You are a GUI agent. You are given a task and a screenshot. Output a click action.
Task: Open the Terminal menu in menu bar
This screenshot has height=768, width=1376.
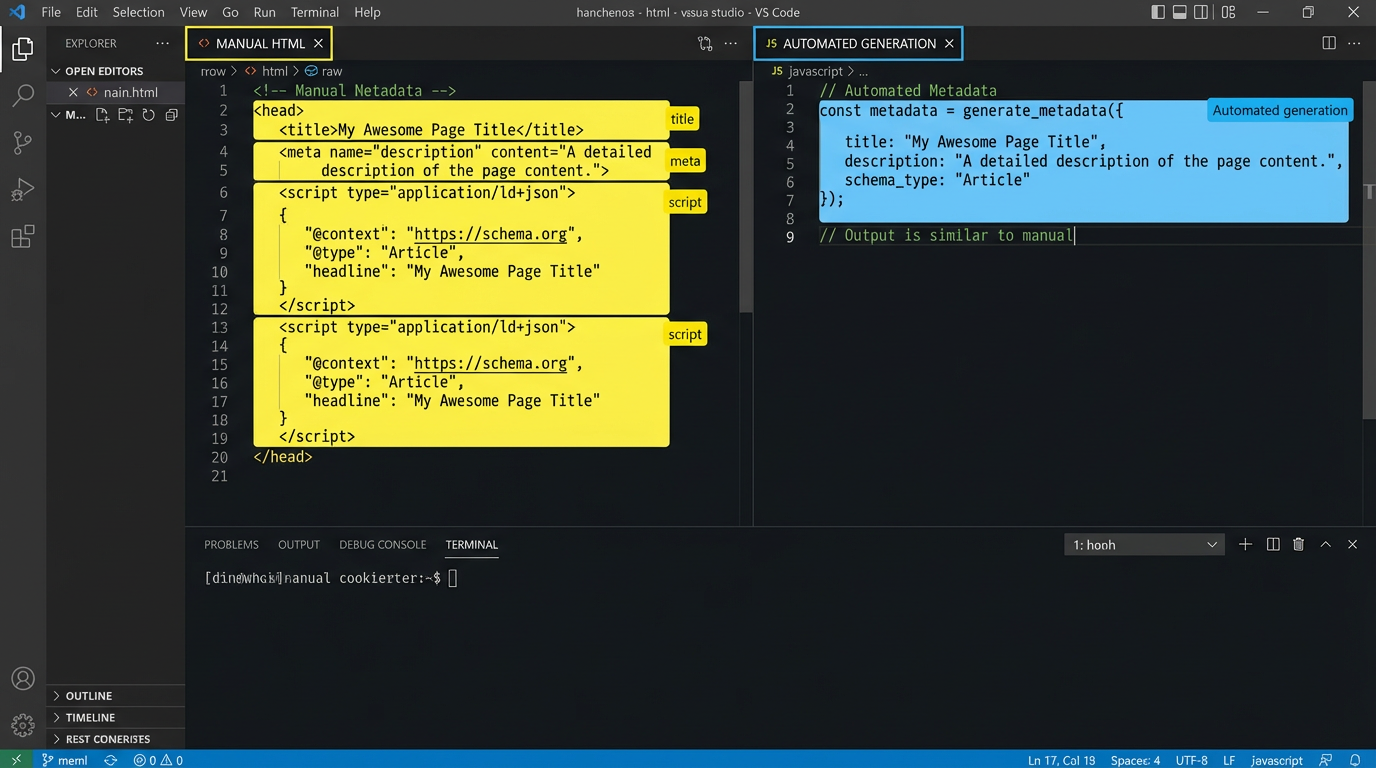tap(315, 12)
